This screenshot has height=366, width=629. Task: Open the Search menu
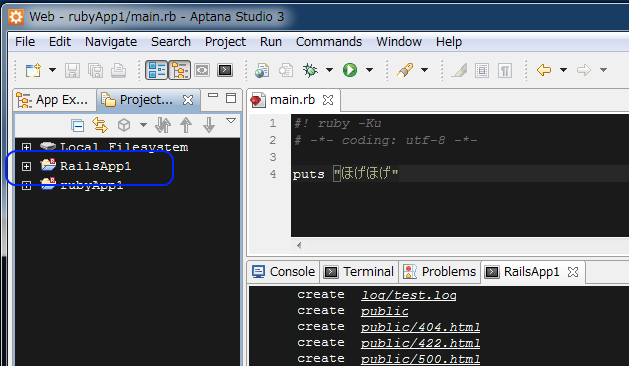(171, 41)
